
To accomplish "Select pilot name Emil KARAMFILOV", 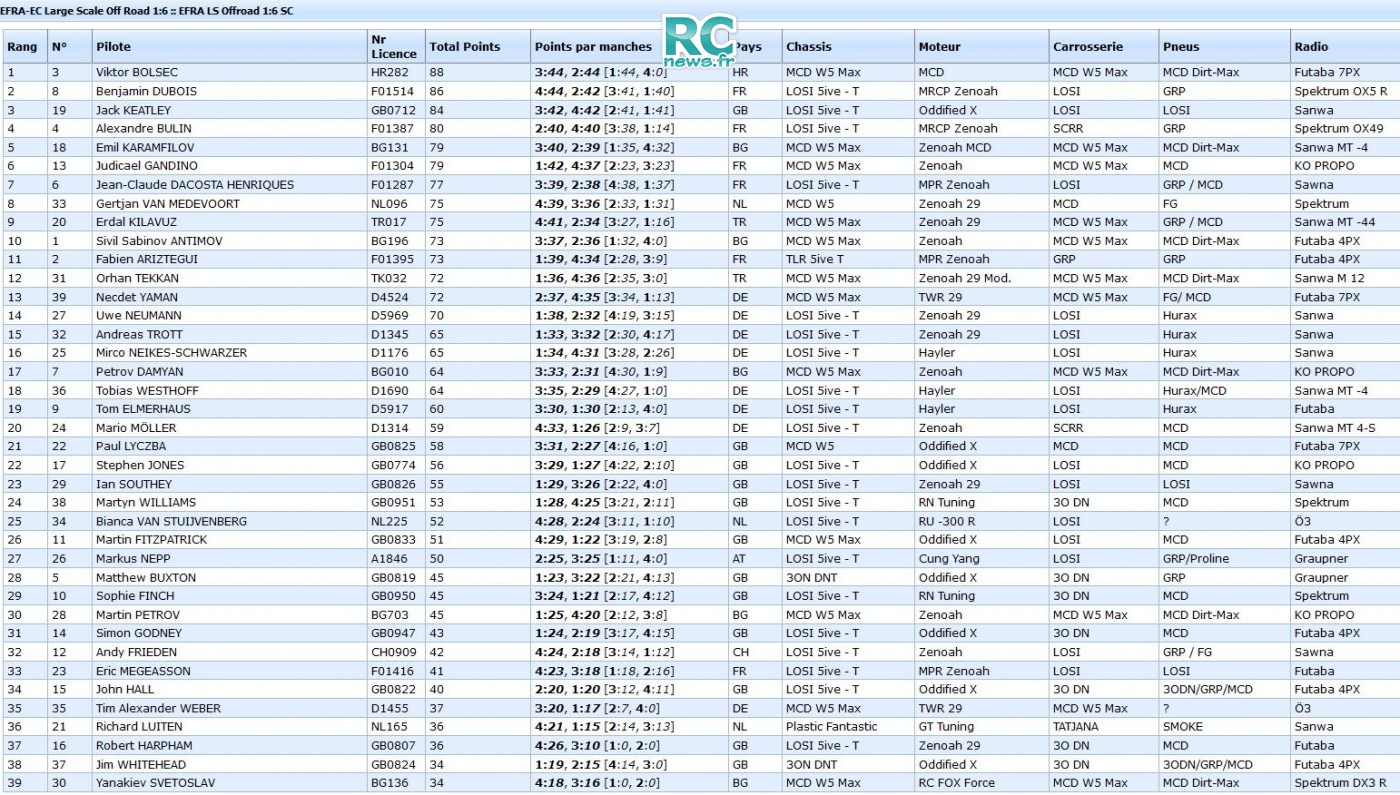I will coord(145,147).
